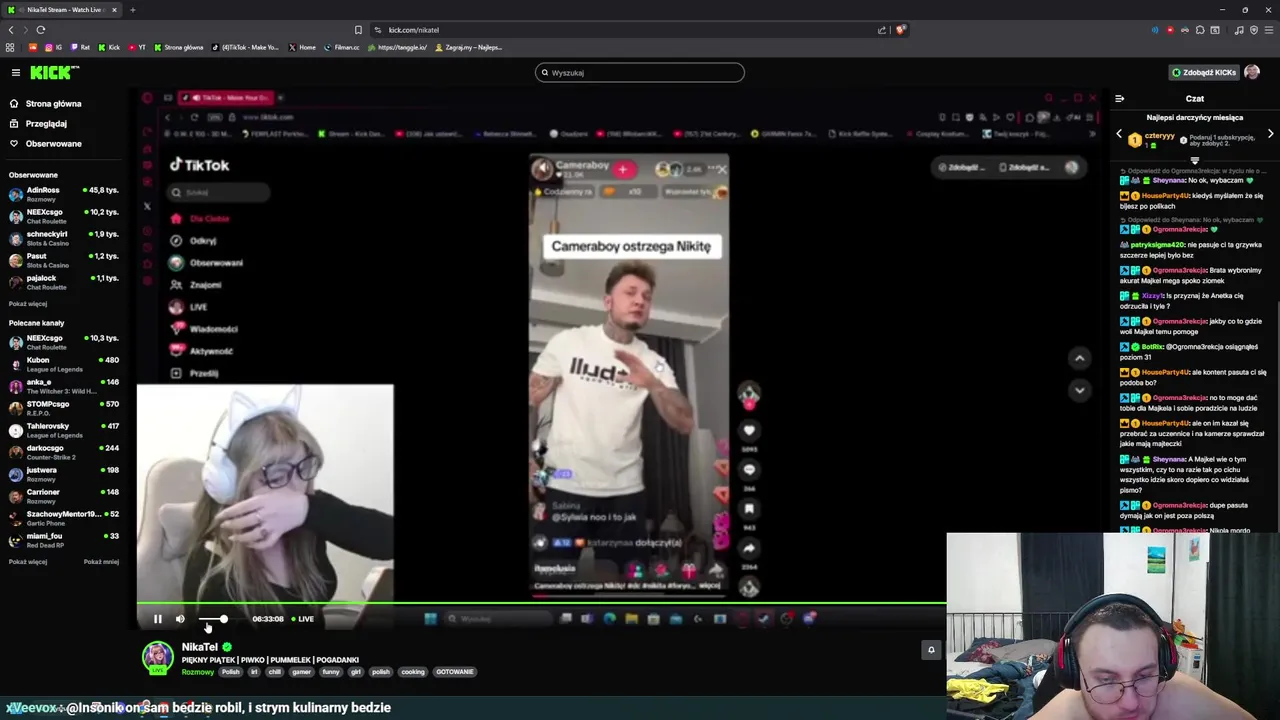Viewport: 1280px width, 720px height.
Task: Click the down chevron beside TikTok video
Action: point(1079,390)
